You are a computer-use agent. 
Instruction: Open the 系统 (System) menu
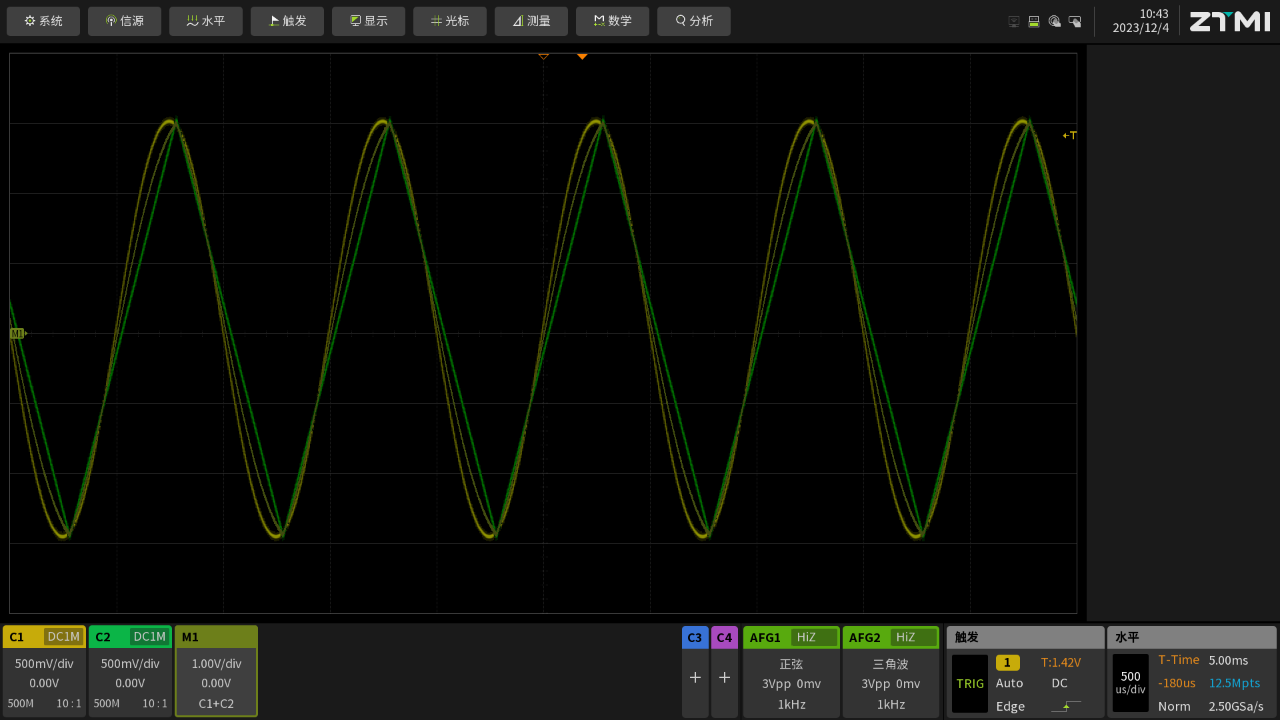click(x=43, y=21)
